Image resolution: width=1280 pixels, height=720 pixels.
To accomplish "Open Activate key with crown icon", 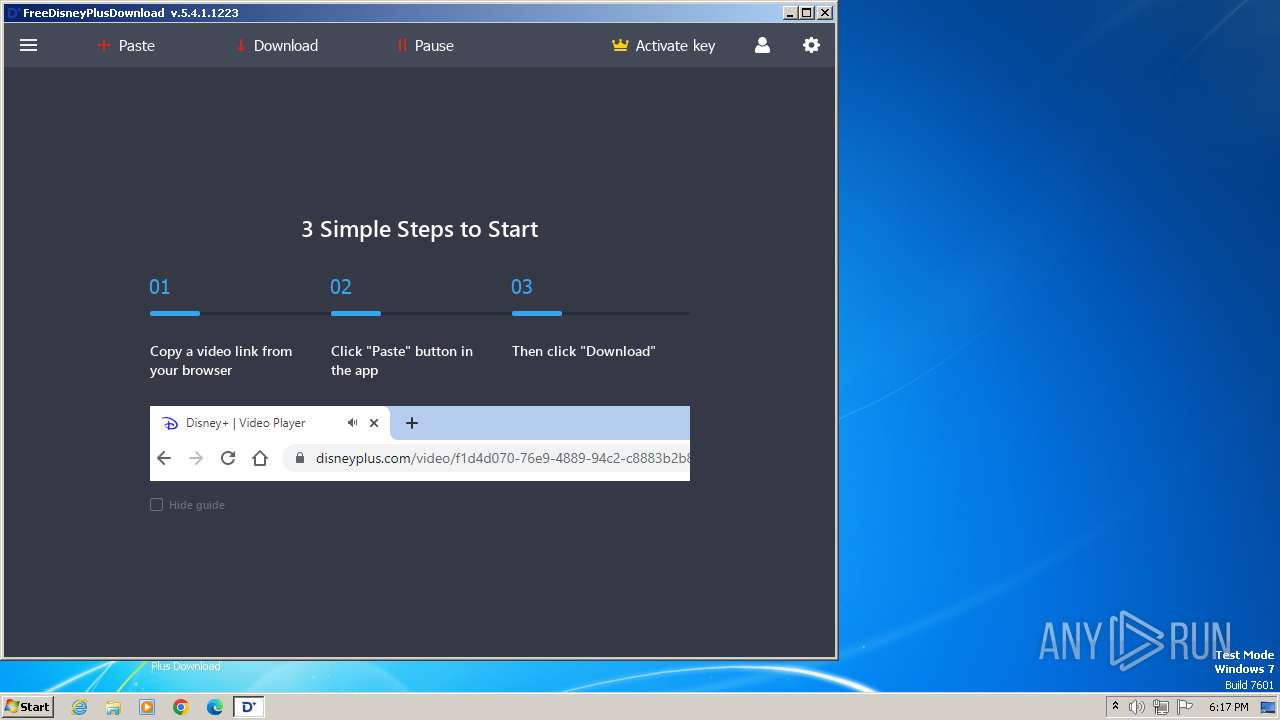I will click(664, 45).
